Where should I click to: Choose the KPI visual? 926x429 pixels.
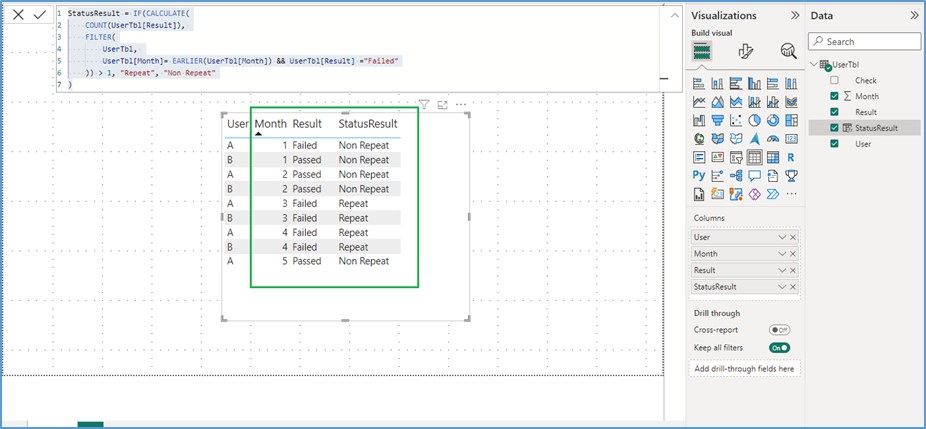click(x=718, y=157)
